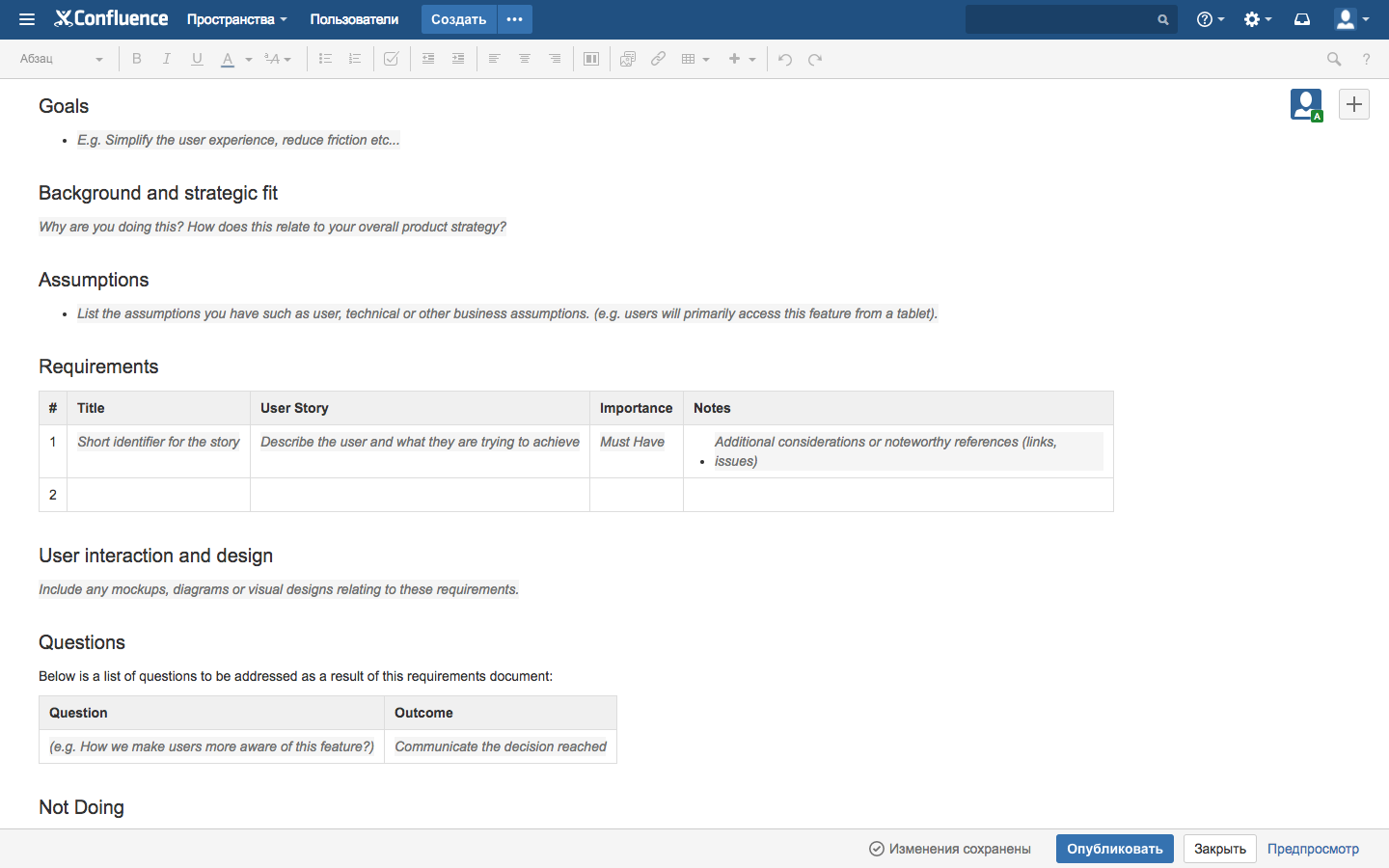Open the Предпросмотр link

tap(1313, 849)
